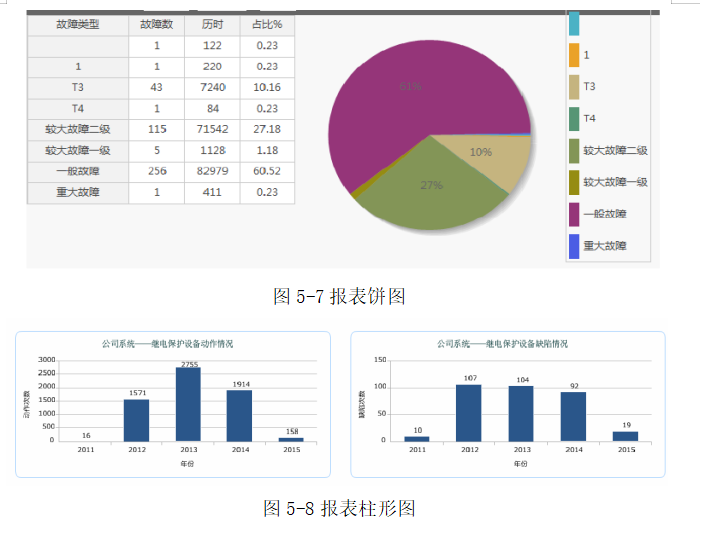Click the 图 5-8 报表柱形图 caption
704x533 pixels.
(339, 508)
